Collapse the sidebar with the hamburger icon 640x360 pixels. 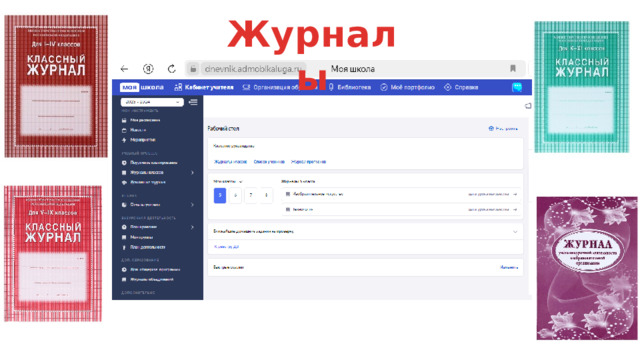tap(193, 102)
